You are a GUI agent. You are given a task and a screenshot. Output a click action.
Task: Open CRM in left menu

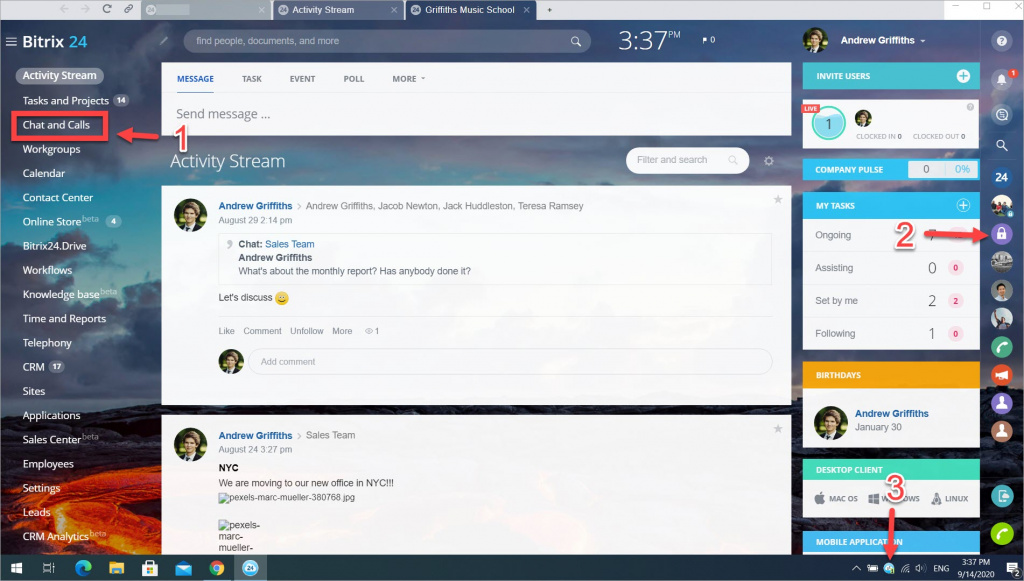(x=33, y=367)
